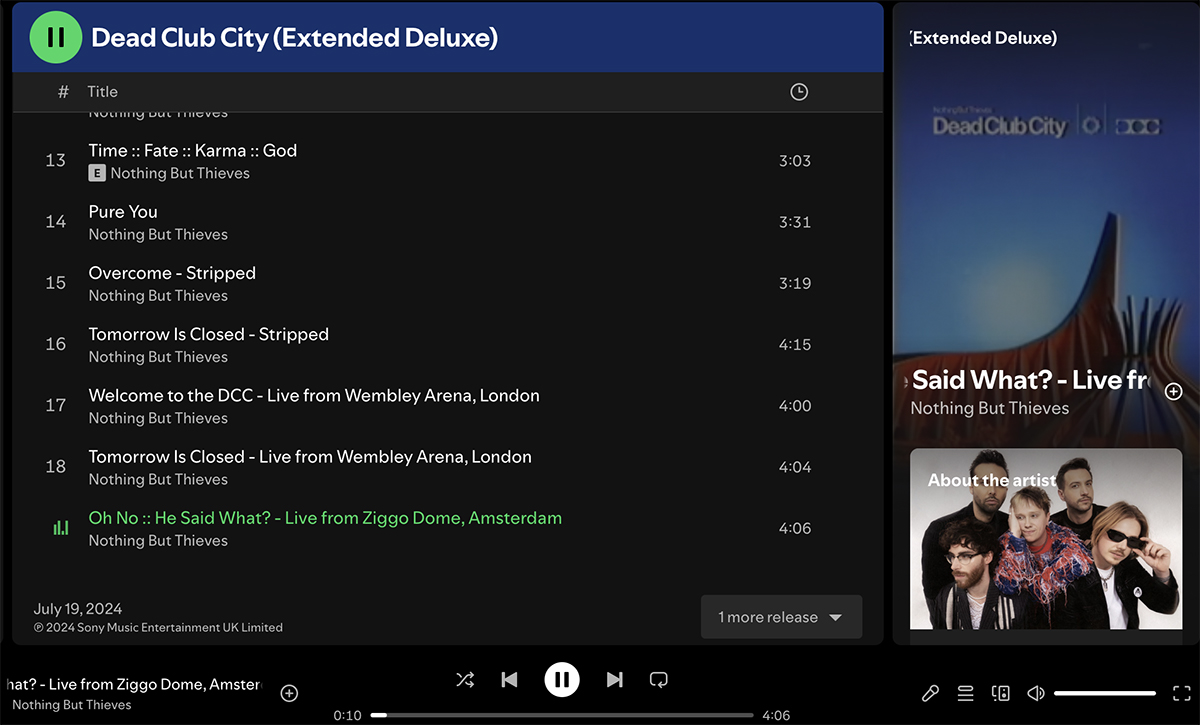
Task: Add current song to Liked Songs in player bar
Action: pos(289,693)
